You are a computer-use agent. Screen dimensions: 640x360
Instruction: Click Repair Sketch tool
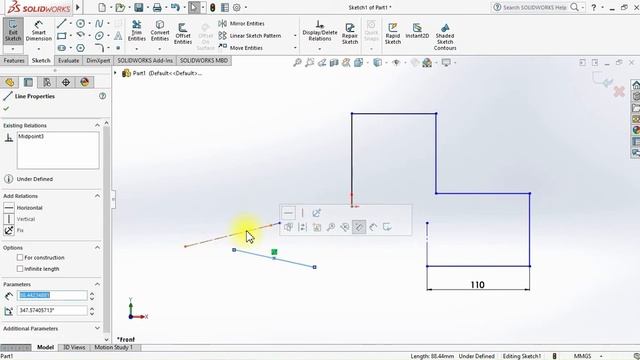click(350, 33)
